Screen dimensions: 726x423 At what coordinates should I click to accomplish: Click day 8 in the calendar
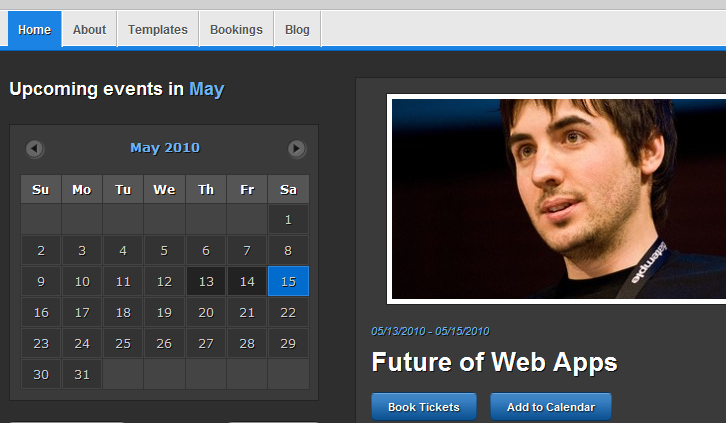[x=288, y=250]
